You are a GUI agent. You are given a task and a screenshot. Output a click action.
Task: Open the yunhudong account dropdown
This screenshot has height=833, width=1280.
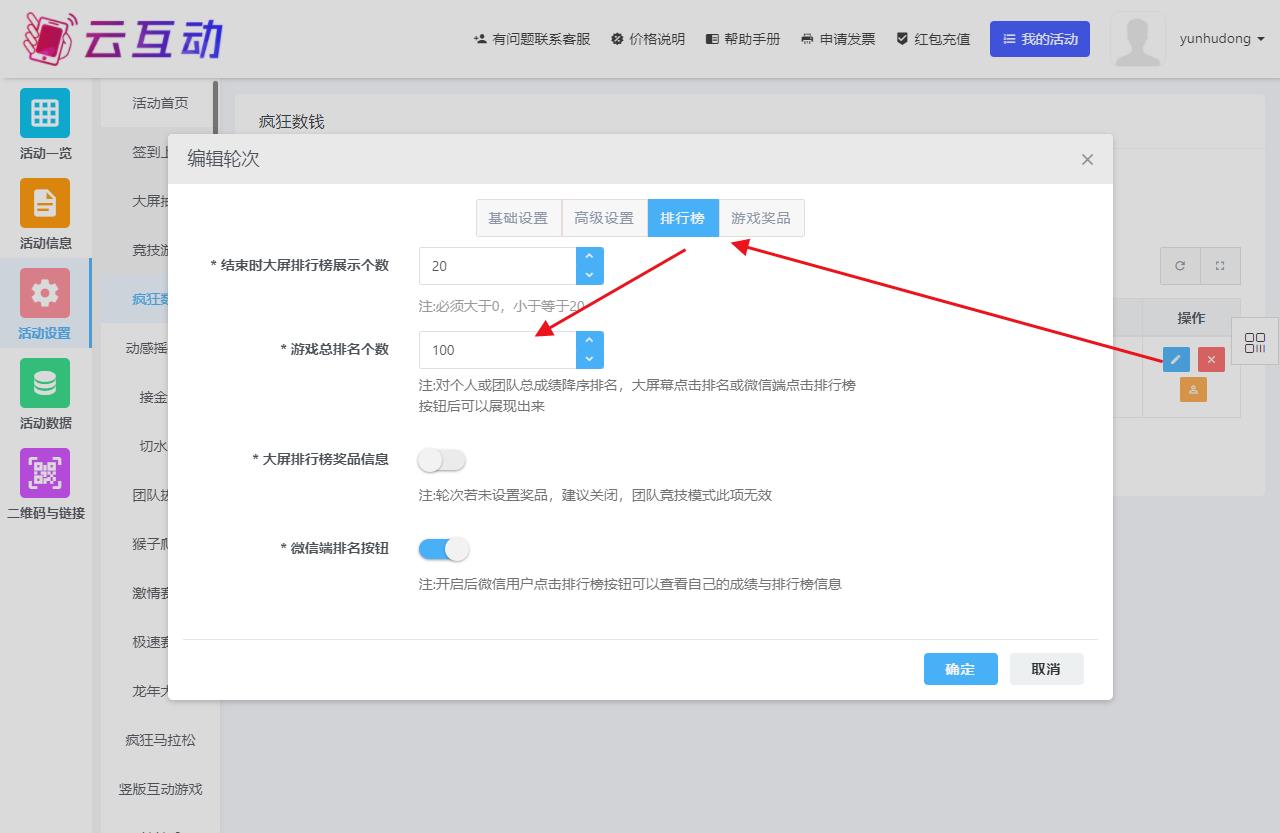[1222, 39]
